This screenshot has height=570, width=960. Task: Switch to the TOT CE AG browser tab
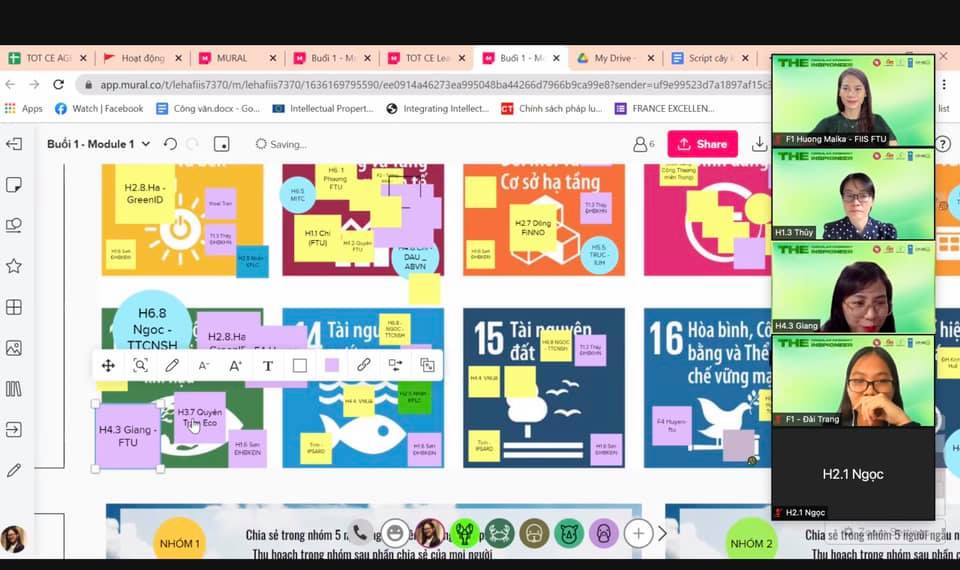48,58
